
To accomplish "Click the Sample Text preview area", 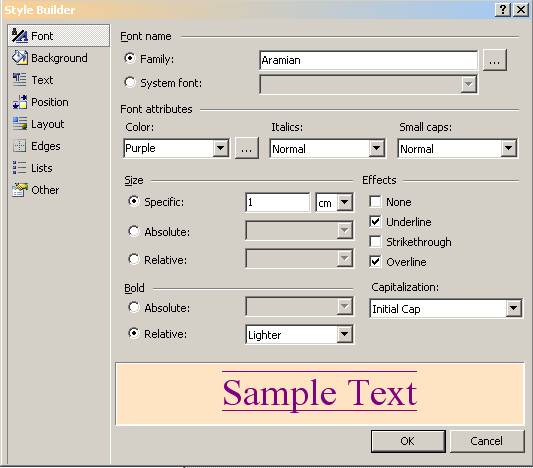I will click(320, 394).
